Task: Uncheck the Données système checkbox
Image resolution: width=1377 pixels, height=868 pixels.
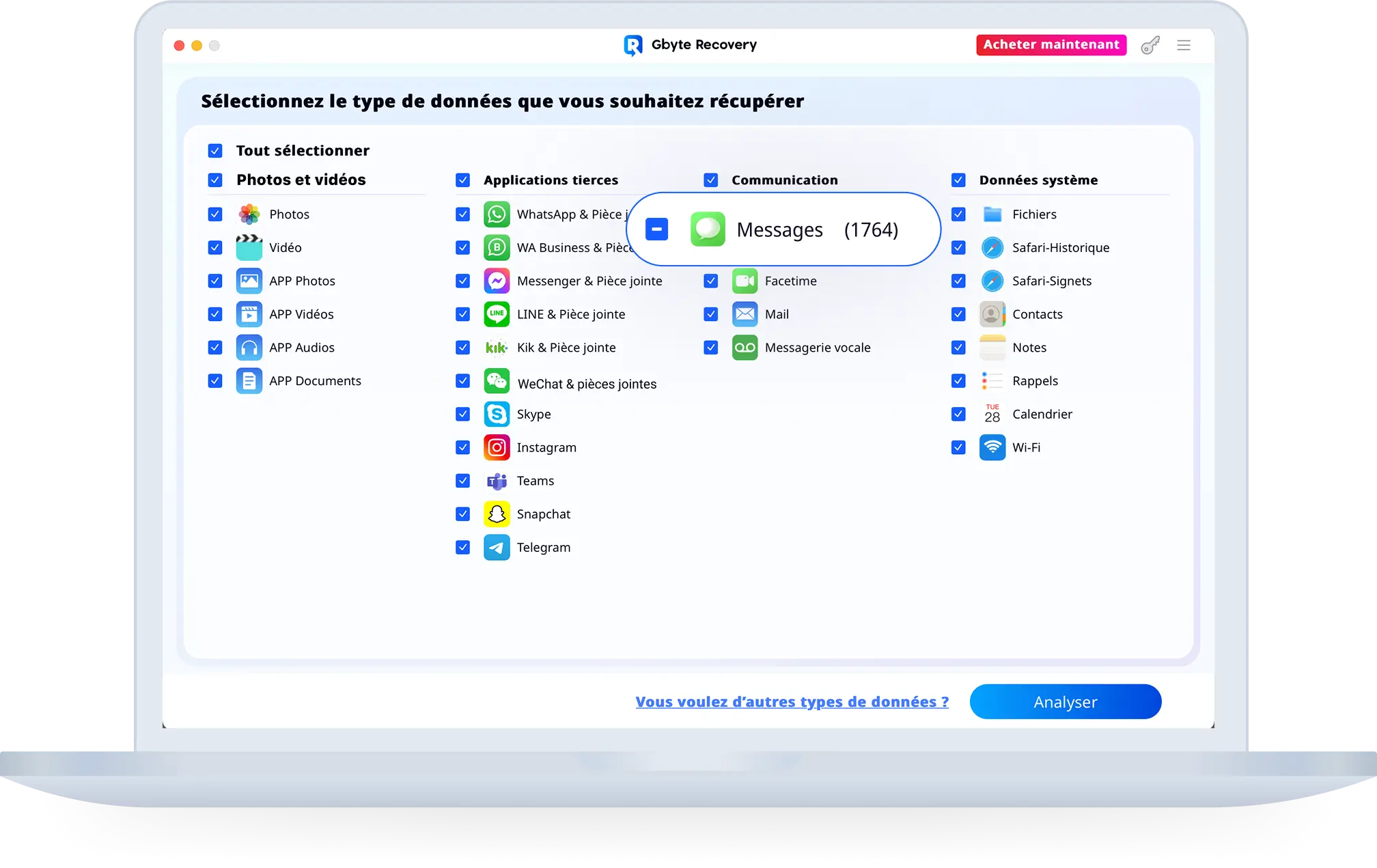Action: [958, 180]
